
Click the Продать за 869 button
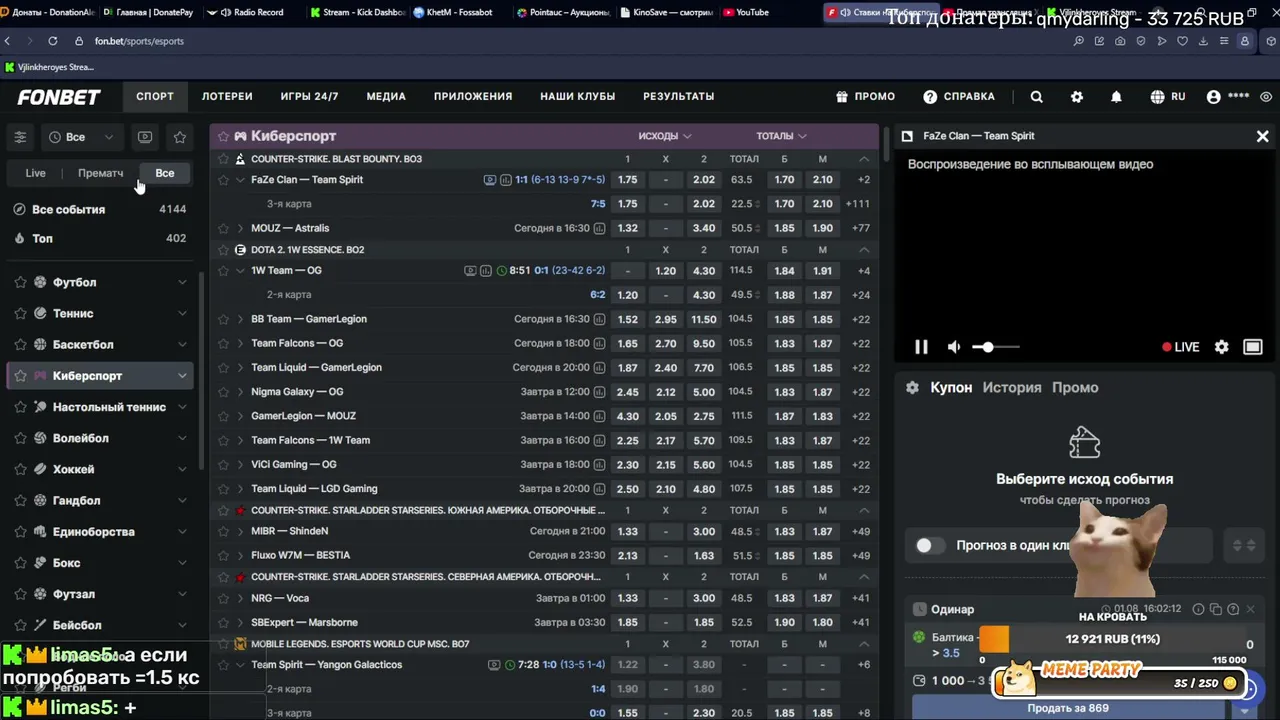1068,708
